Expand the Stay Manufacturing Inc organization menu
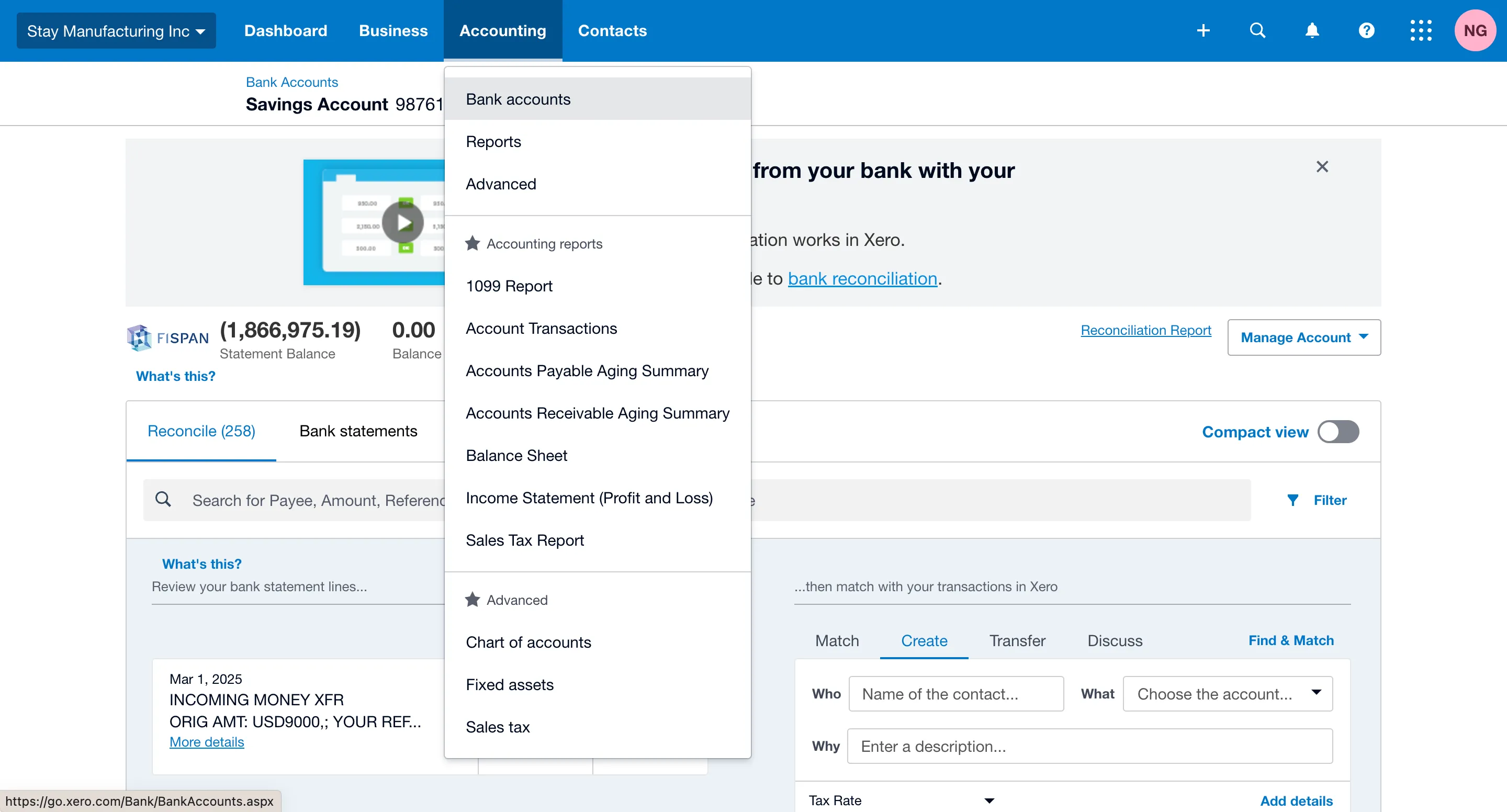 [116, 30]
